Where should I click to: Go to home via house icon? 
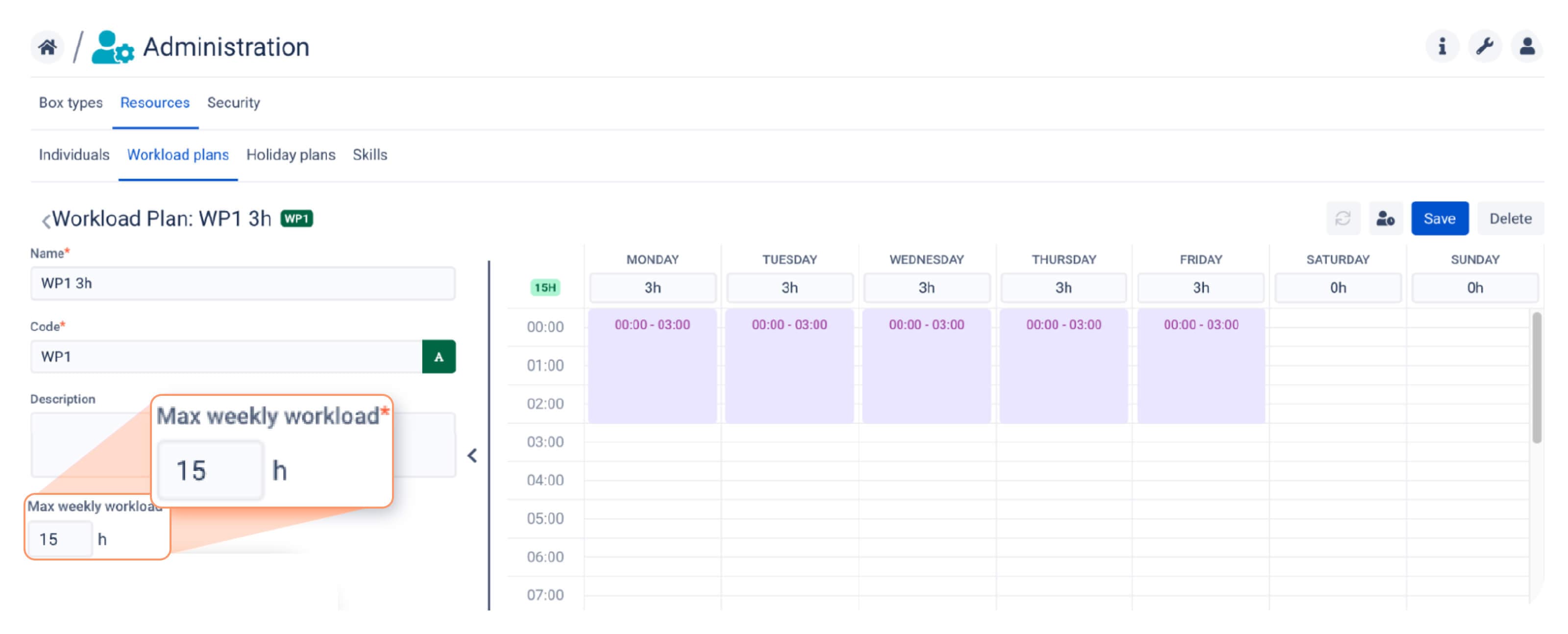tap(48, 47)
